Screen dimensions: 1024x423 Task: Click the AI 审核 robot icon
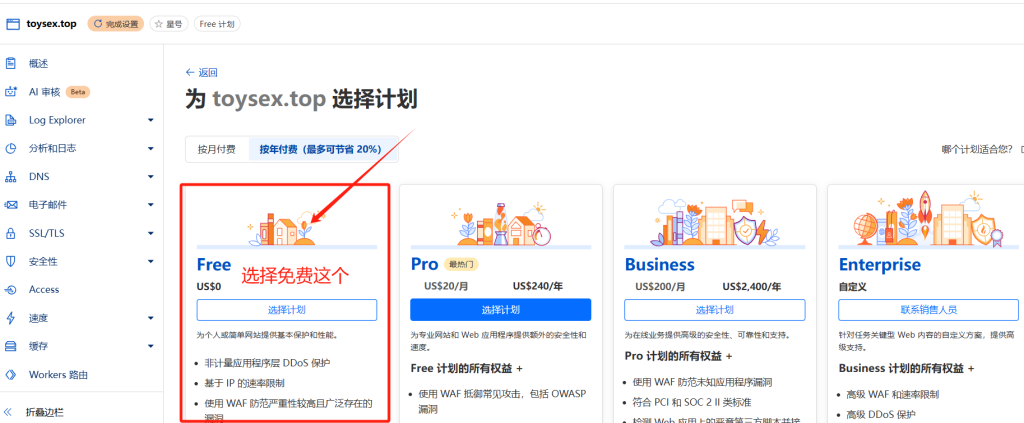[x=10, y=92]
